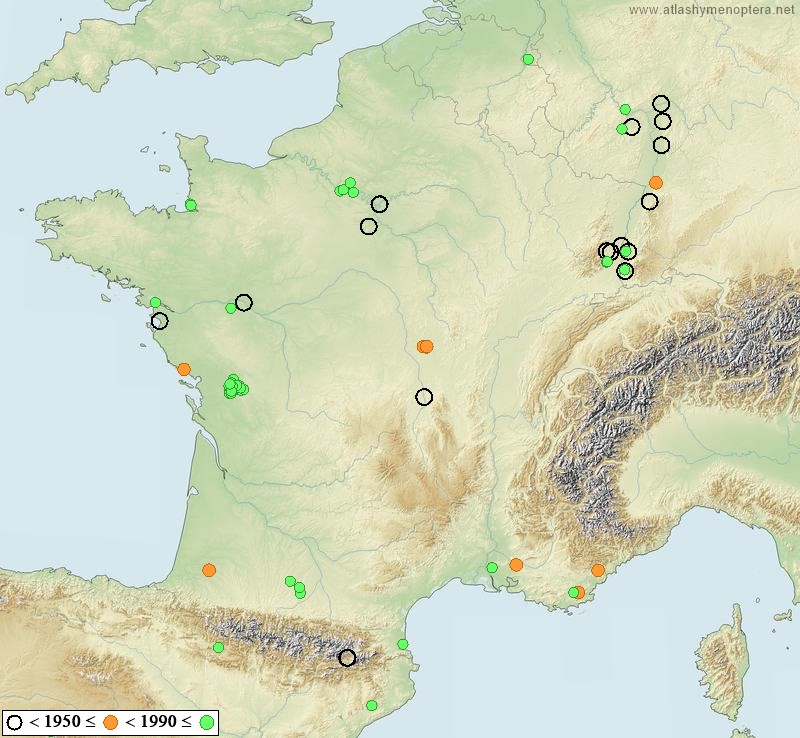Image resolution: width=800 pixels, height=738 pixels.
Task: Click black circle on the Loire beside green marker
Action: (244, 303)
